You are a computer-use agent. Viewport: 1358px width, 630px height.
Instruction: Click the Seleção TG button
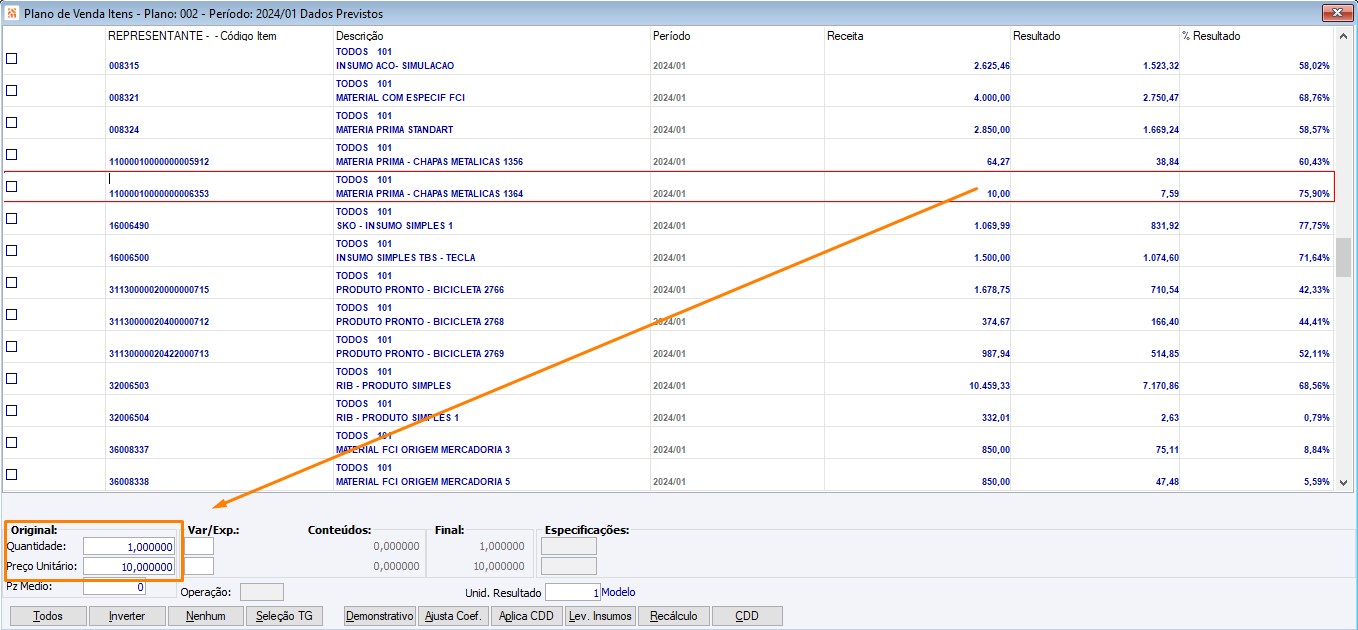click(284, 616)
